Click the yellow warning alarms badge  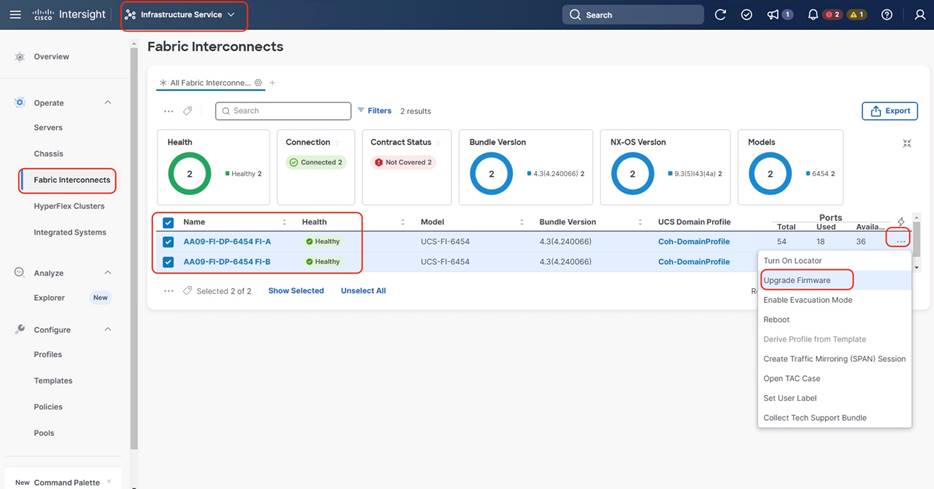[857, 15]
